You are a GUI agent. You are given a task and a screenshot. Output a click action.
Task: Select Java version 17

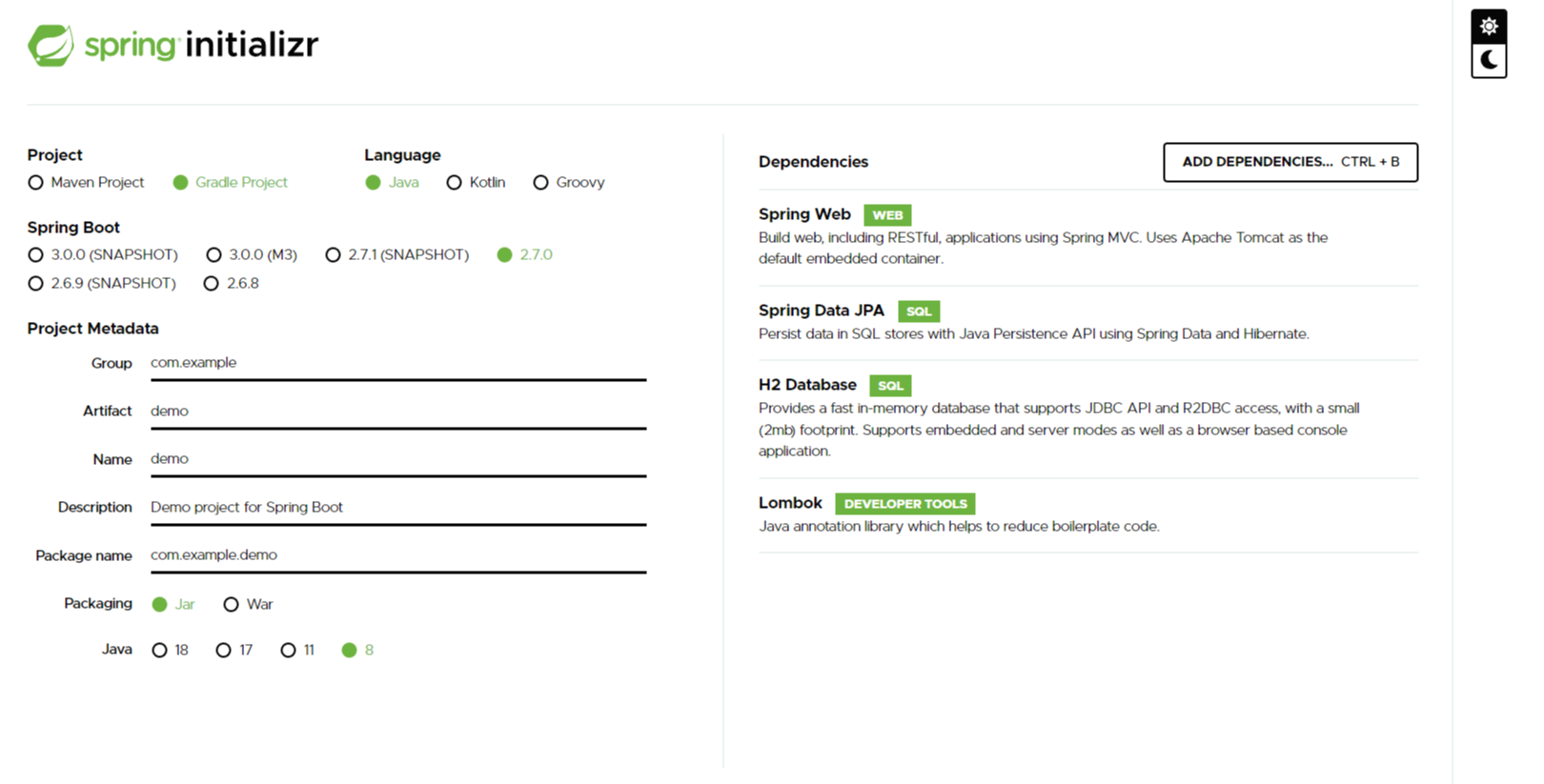(x=234, y=650)
